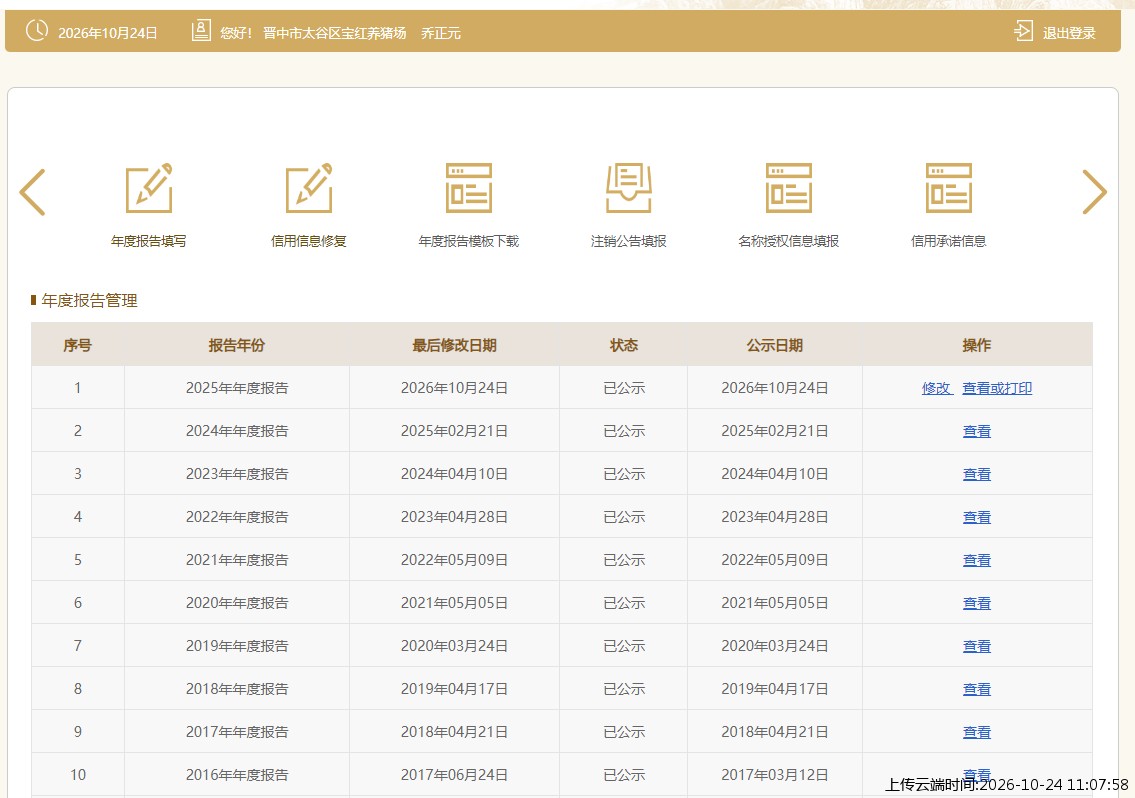The width and height of the screenshot is (1135, 798).
Task: Click the logout door icon
Action: (1024, 31)
